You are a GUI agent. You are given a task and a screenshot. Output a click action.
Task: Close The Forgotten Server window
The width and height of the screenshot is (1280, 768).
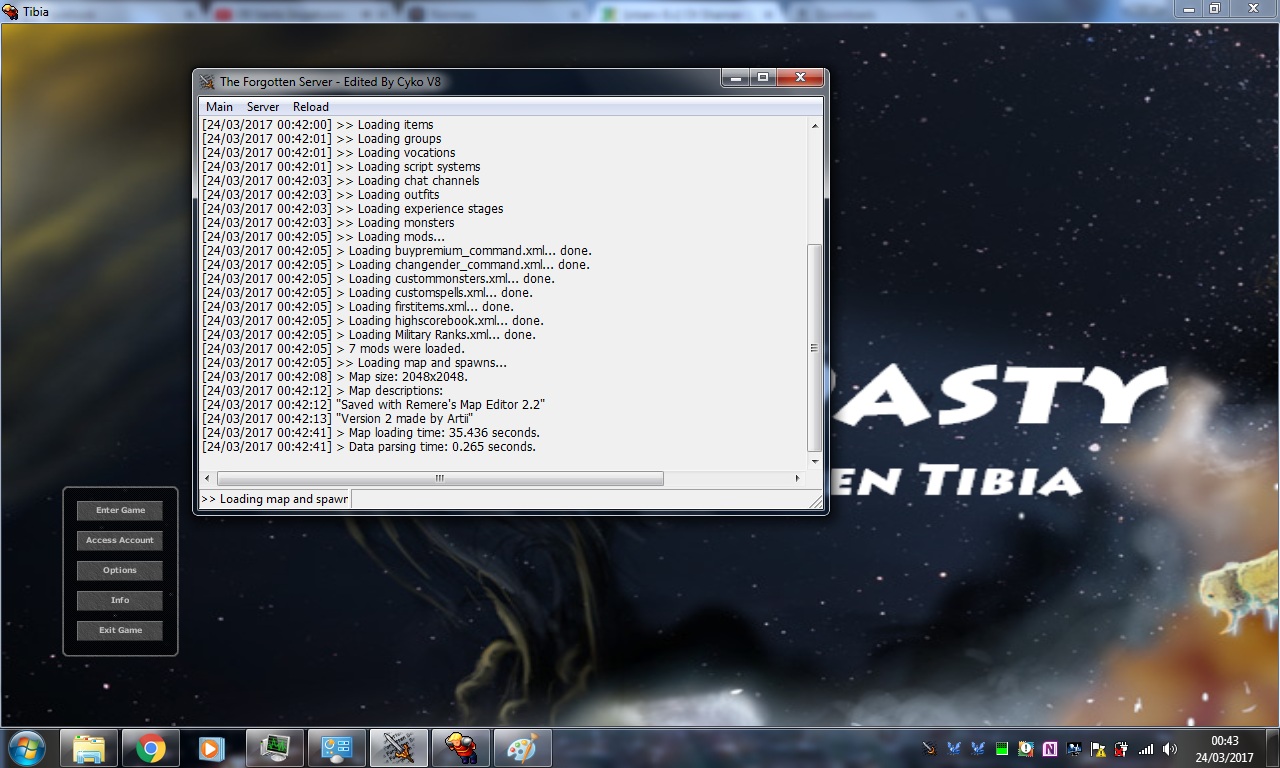(799, 78)
